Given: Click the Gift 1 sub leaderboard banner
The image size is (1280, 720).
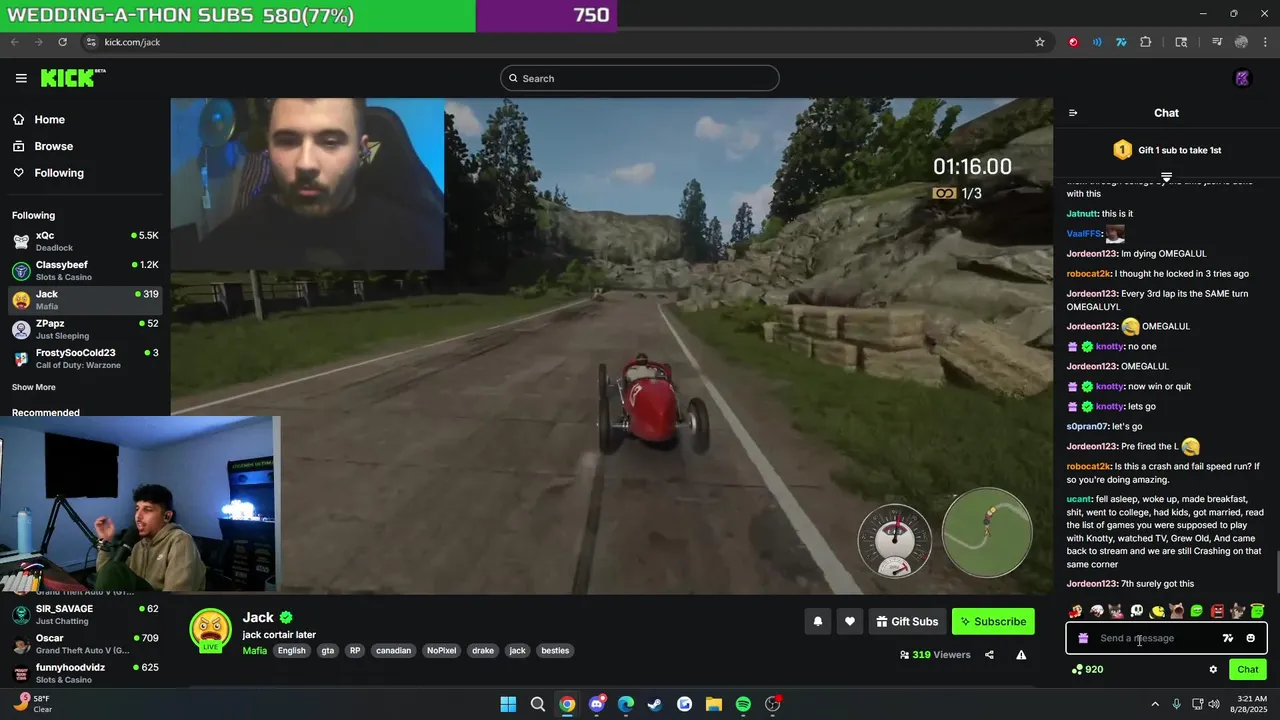Looking at the screenshot, I should coord(1166,150).
